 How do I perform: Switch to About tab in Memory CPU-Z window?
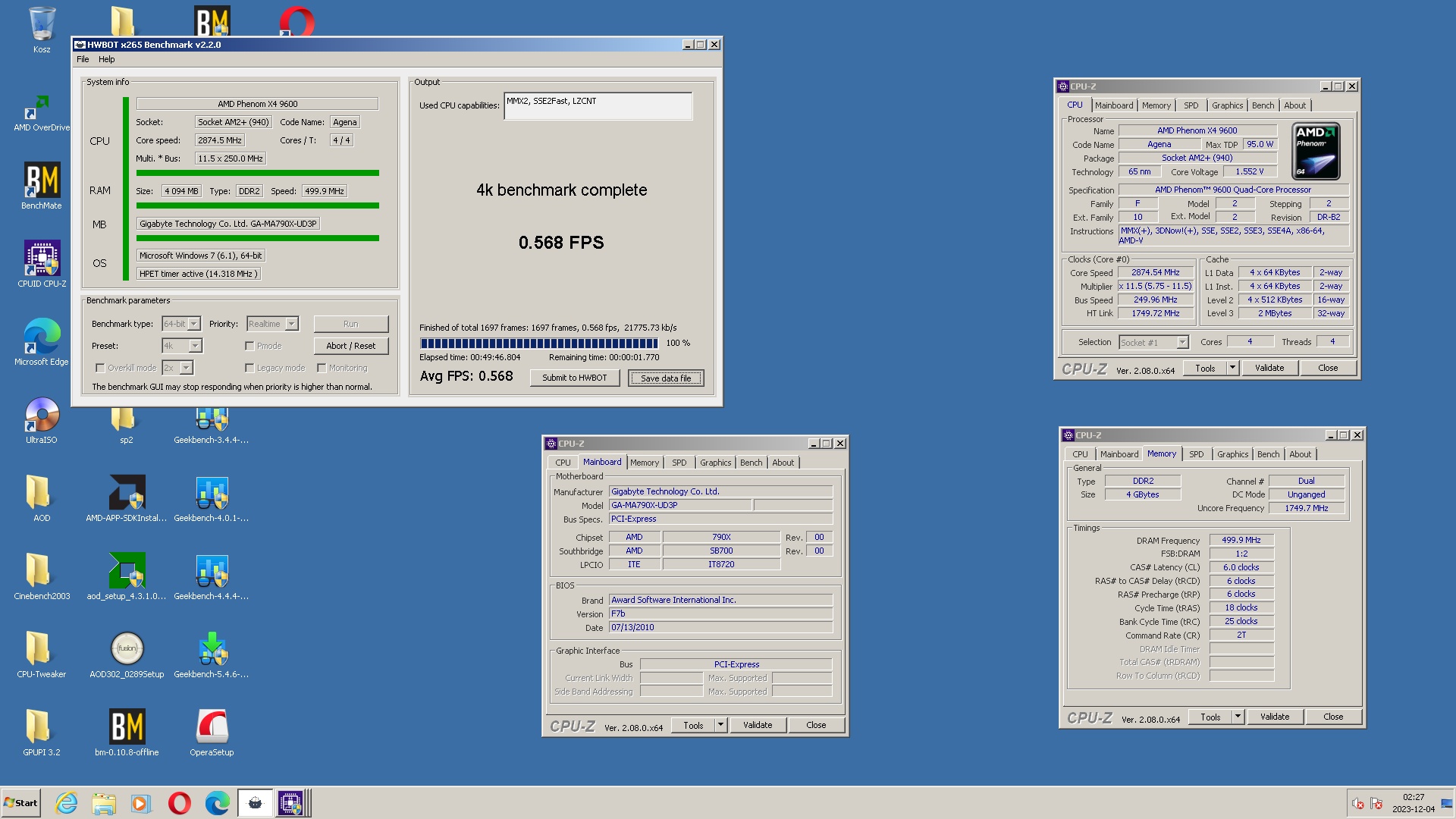(1300, 454)
